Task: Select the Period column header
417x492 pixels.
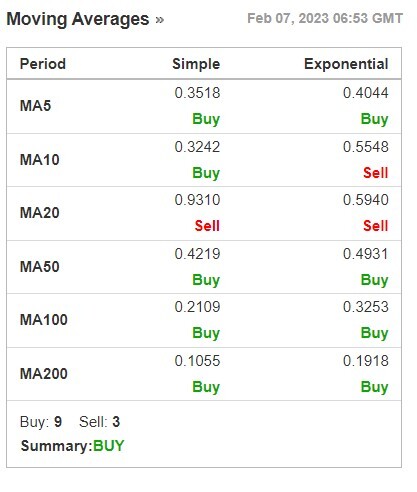Action: click(43, 64)
